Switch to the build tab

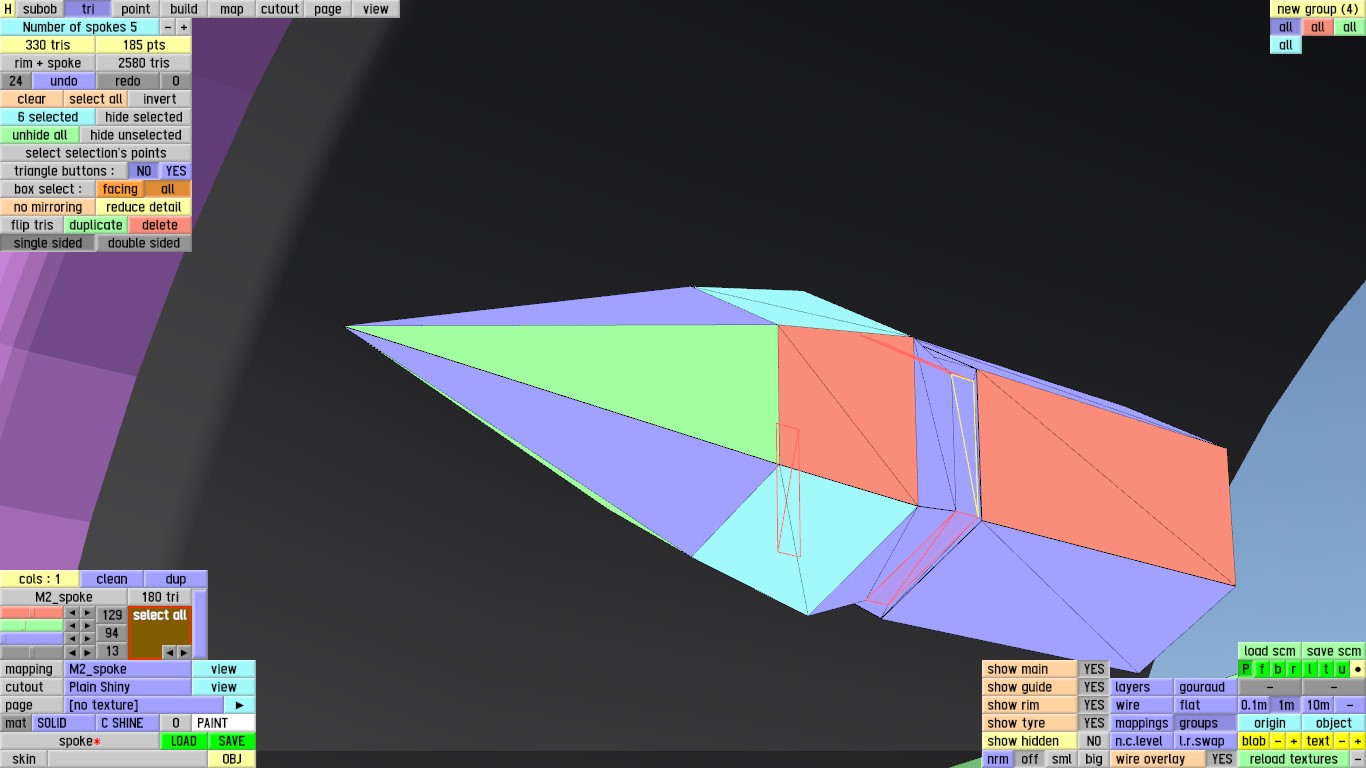coord(184,9)
